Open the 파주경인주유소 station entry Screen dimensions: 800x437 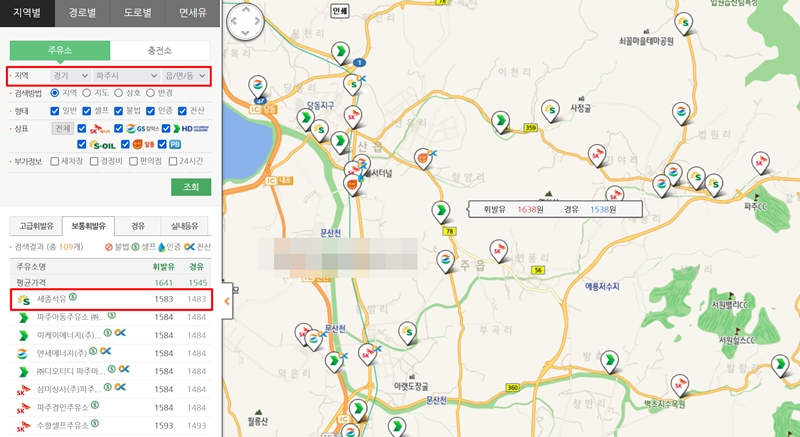(x=111, y=407)
